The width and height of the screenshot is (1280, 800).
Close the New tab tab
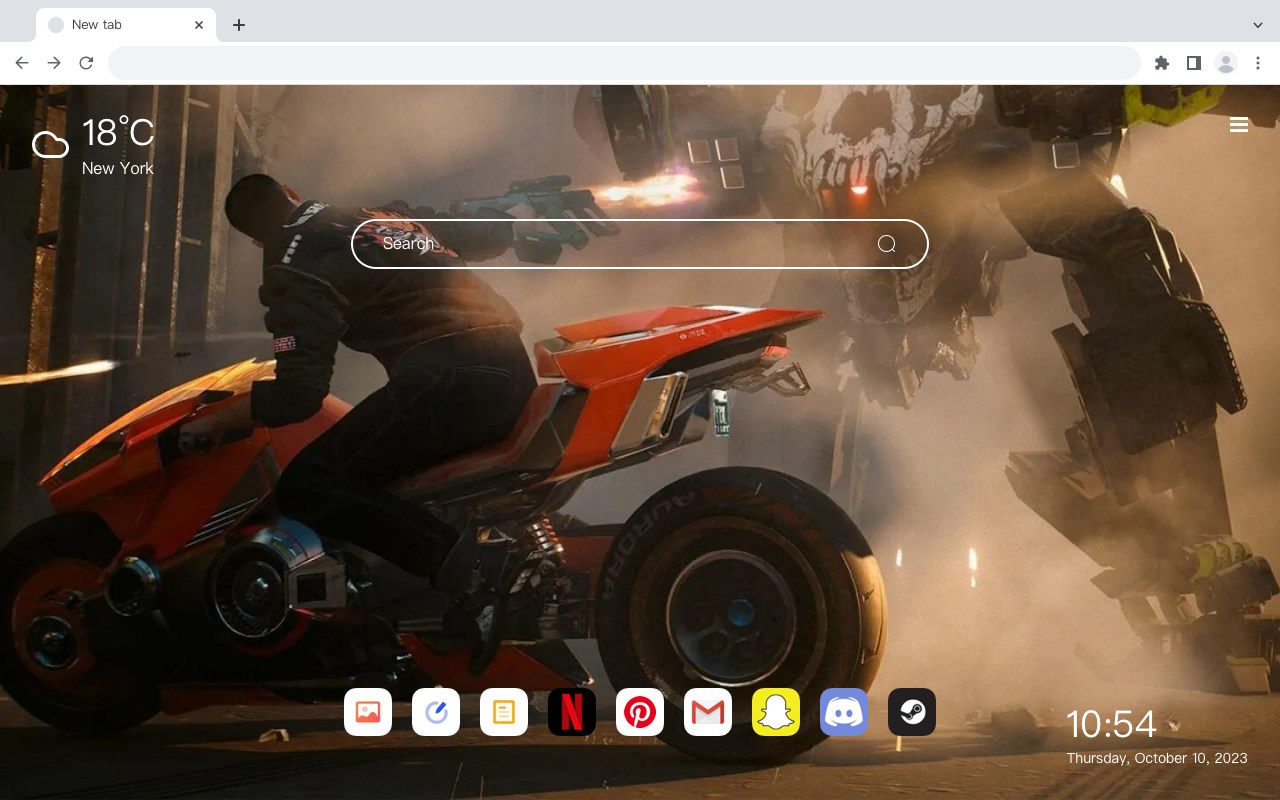click(x=199, y=25)
